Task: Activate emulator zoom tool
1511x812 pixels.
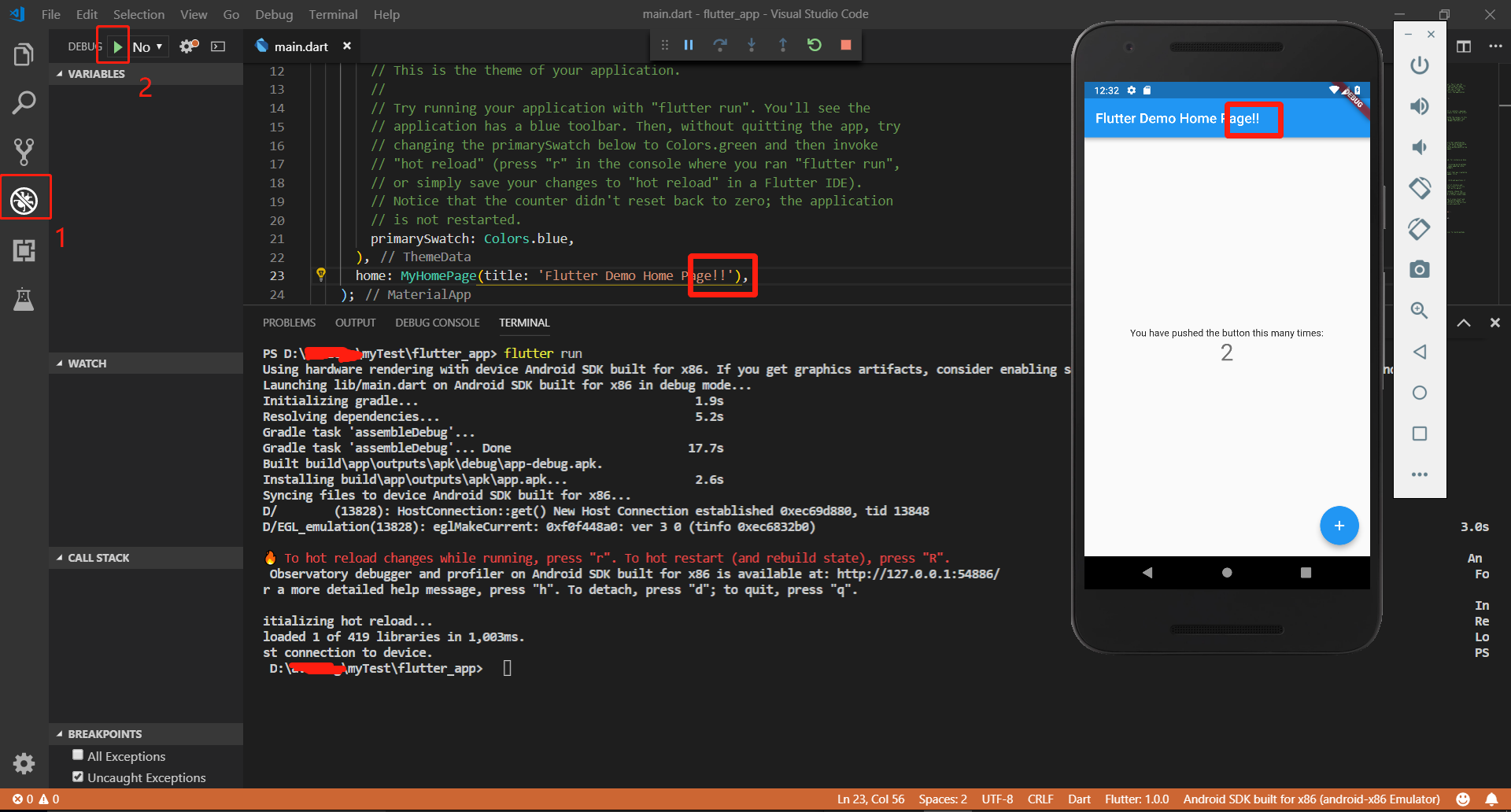Action: 1420,311
